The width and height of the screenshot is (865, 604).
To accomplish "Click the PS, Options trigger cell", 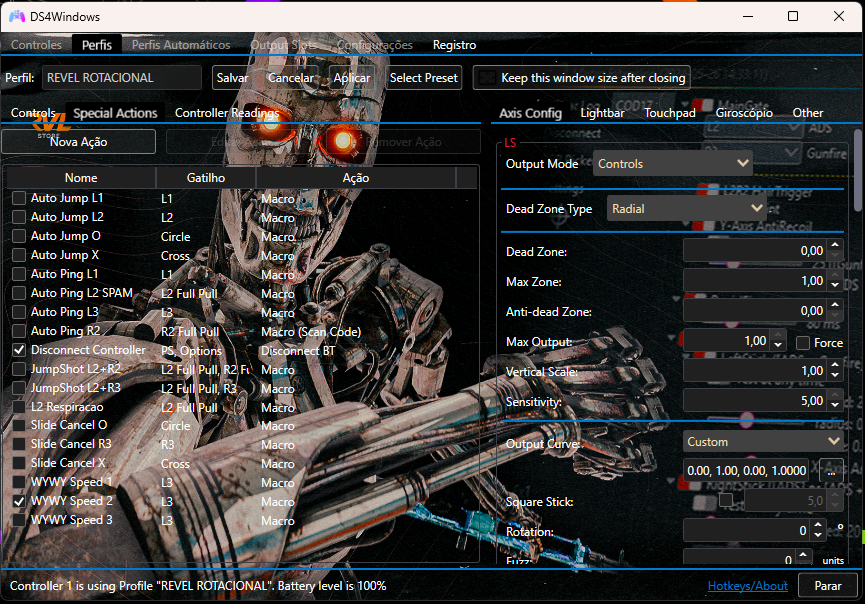I will pos(191,351).
